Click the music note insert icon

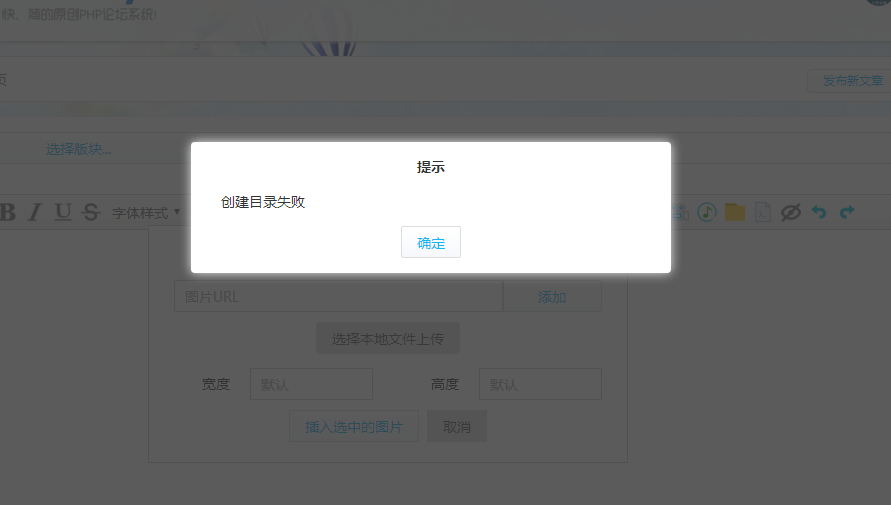(x=707, y=212)
